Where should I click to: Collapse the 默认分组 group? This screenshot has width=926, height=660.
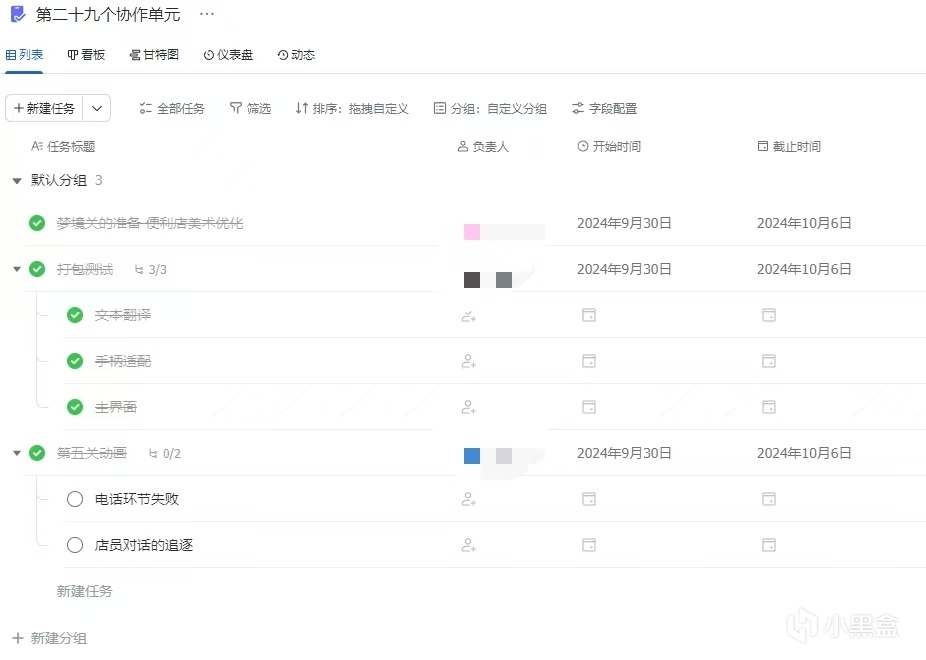[16, 181]
